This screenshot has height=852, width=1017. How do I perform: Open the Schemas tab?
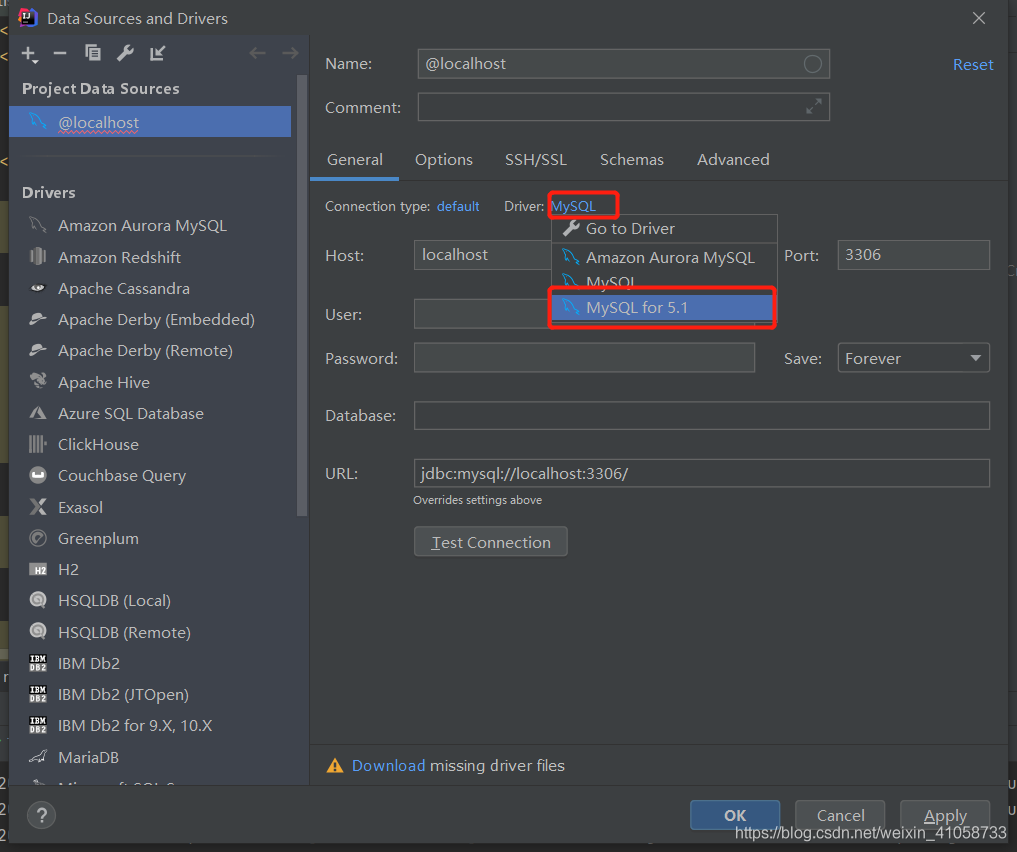click(x=632, y=160)
